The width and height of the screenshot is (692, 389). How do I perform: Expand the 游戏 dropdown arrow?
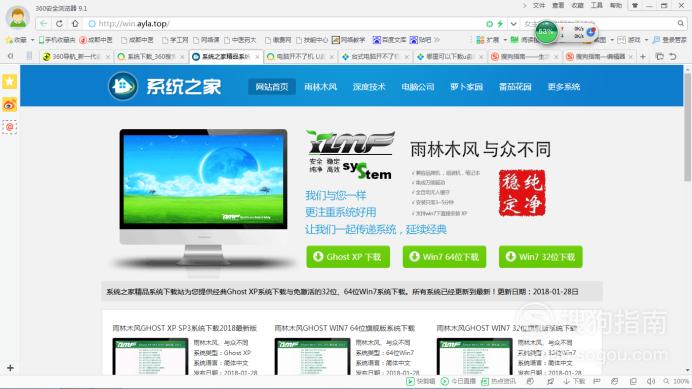pyautogui.click(x=646, y=40)
